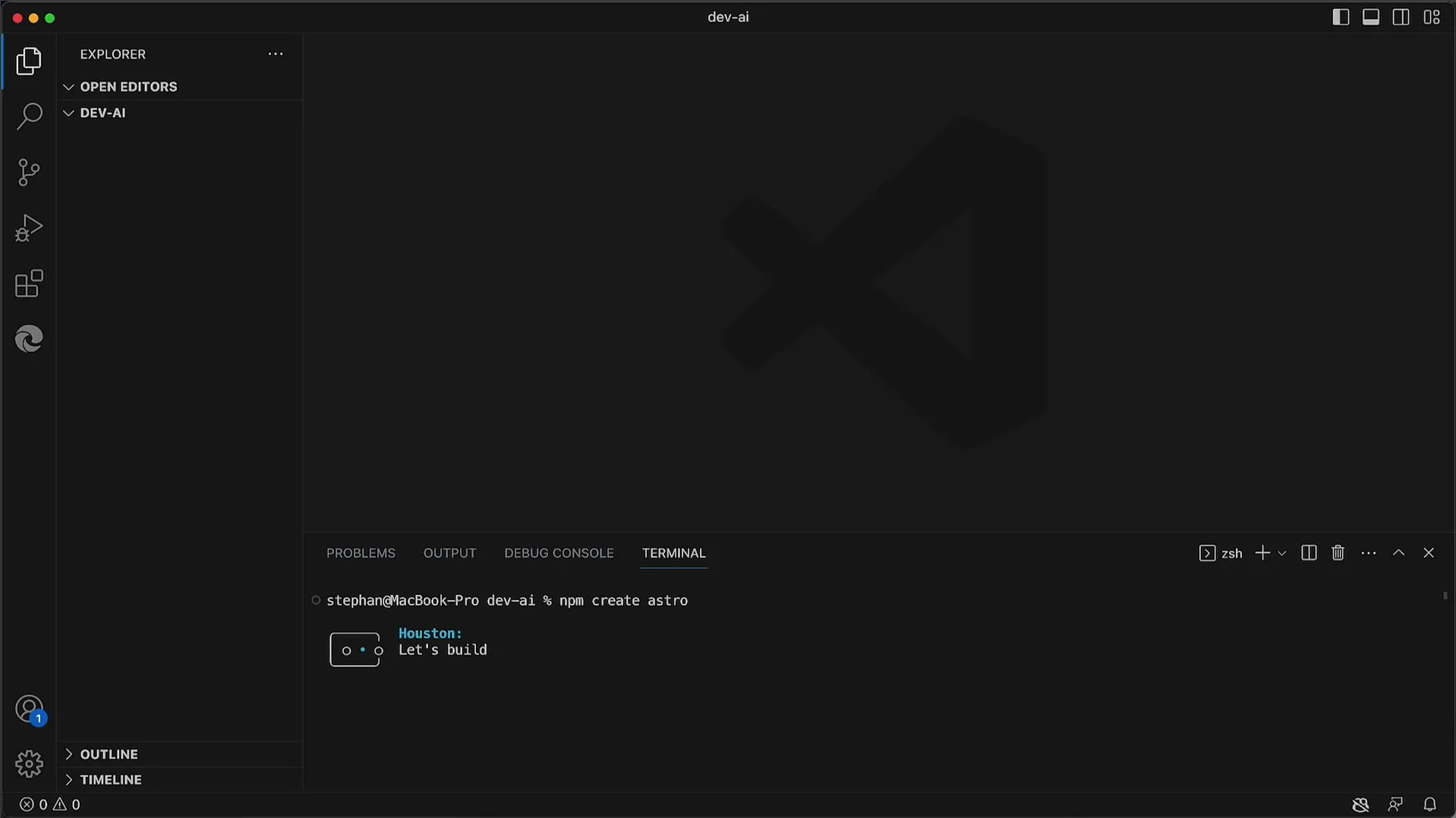Click the 'Houston:' text in terminal
This screenshot has height=818, width=1456.
(430, 634)
